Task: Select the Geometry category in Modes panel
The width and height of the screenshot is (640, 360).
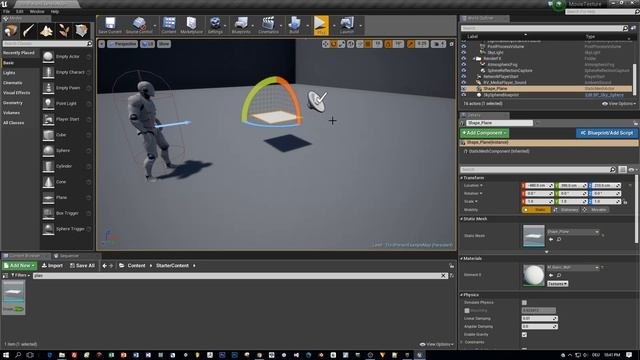Action: coord(13,103)
